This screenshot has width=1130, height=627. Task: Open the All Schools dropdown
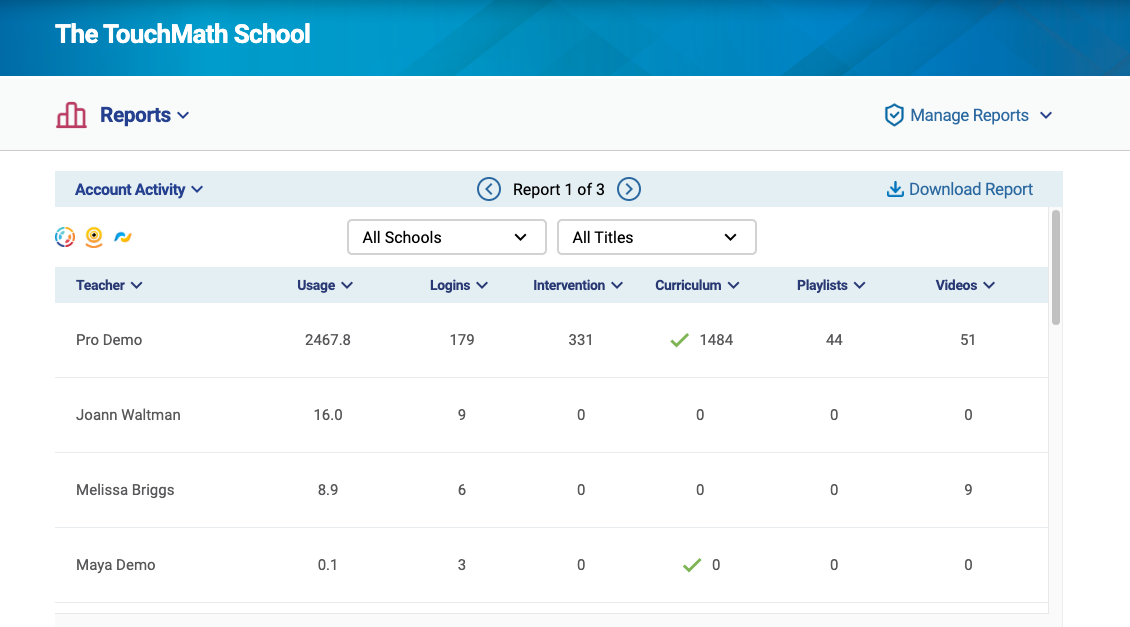point(447,237)
